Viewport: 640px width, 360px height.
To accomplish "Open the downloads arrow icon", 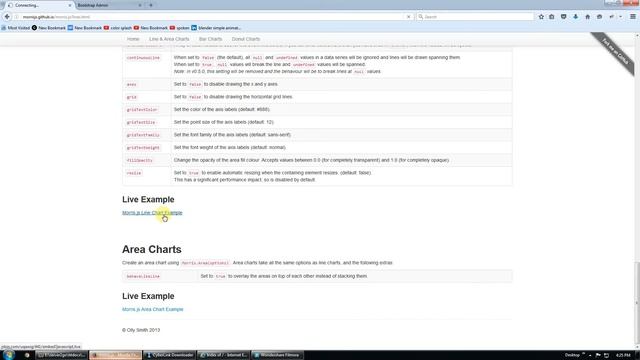I will (576, 17).
